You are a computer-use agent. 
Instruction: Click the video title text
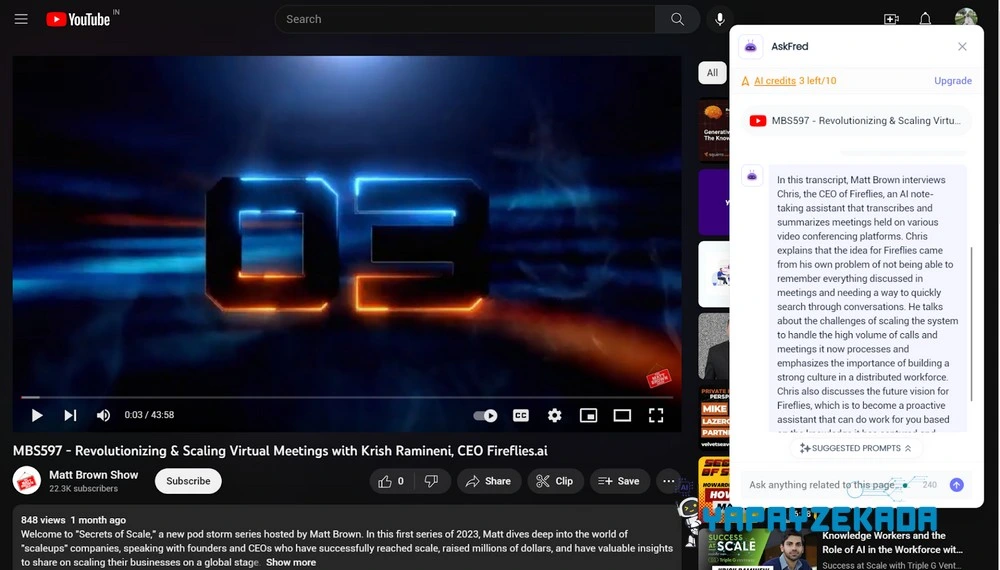[280, 451]
